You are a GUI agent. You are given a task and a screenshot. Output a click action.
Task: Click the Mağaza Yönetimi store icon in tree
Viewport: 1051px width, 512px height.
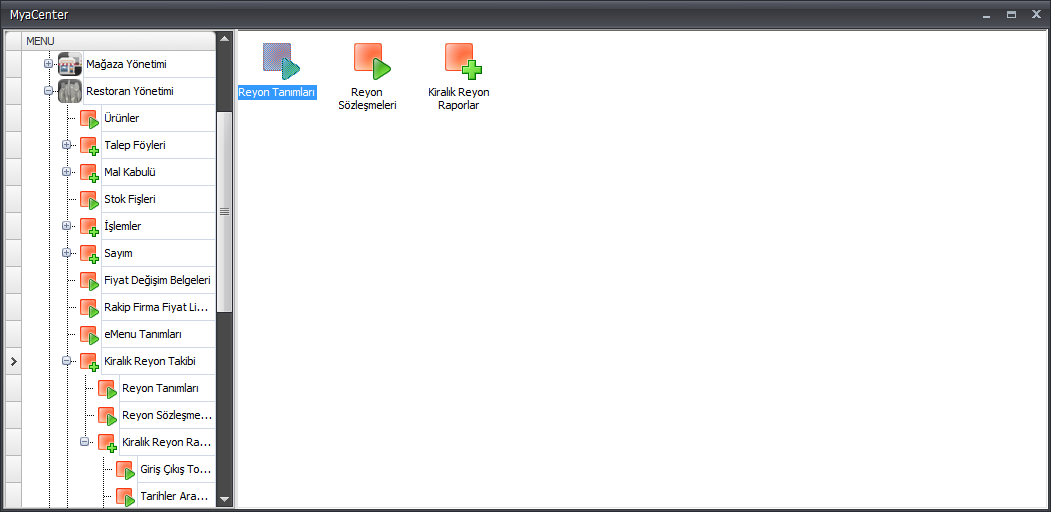(x=70, y=64)
